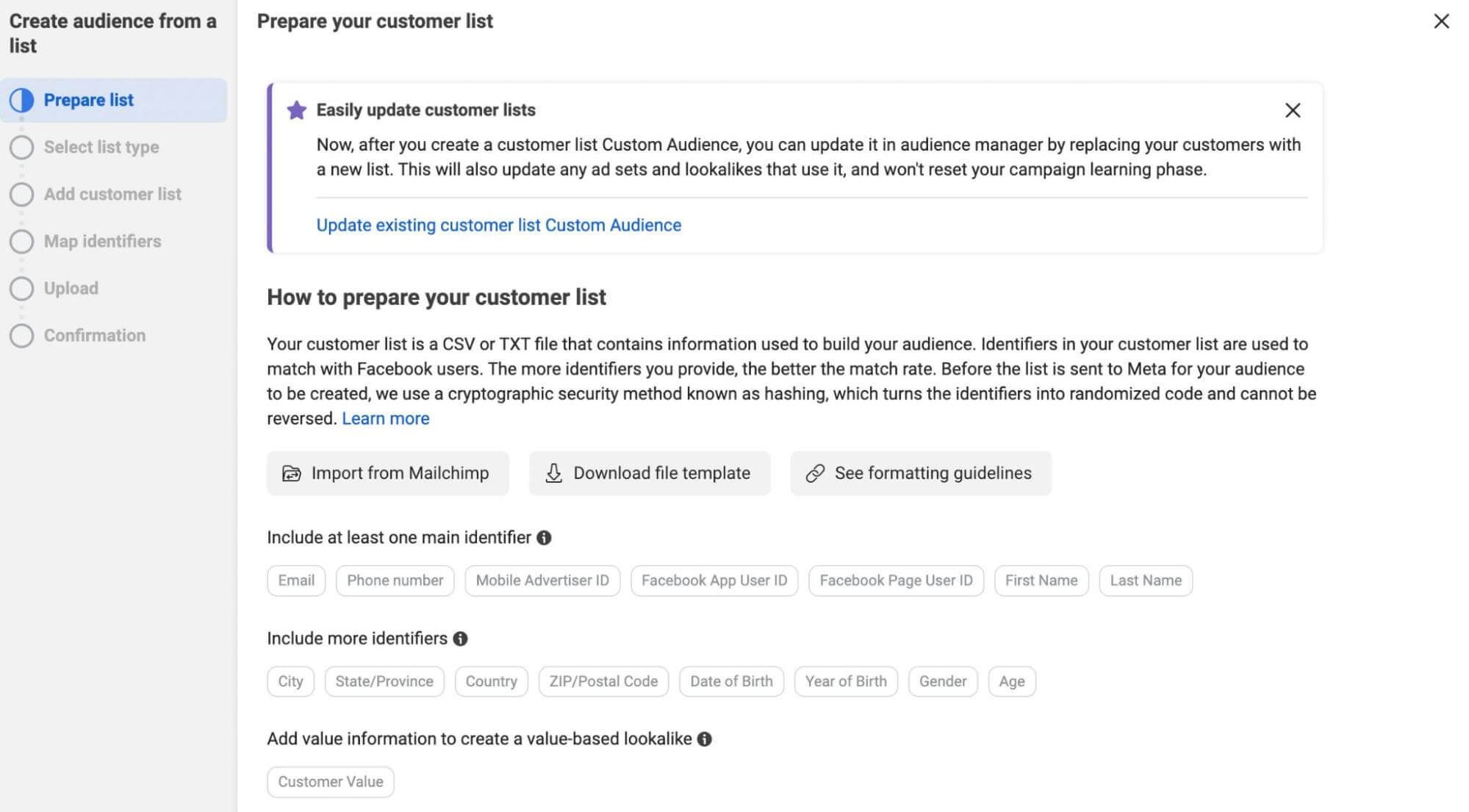The image size is (1469, 812).
Task: Select the Select list type step
Action: tap(101, 146)
